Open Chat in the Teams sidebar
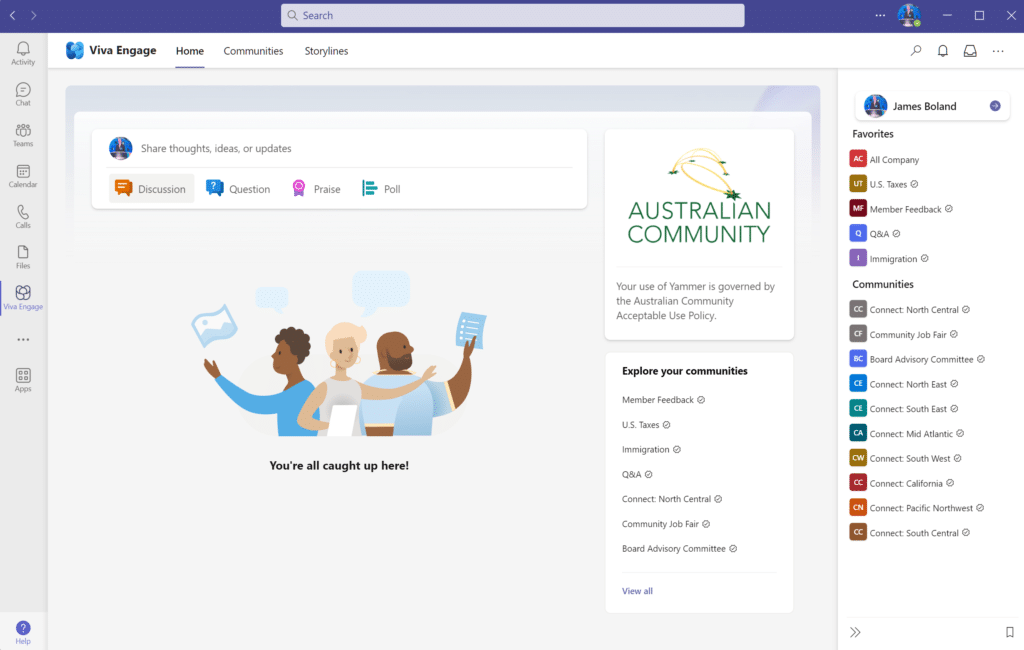This screenshot has height=650, width=1024. [x=23, y=94]
